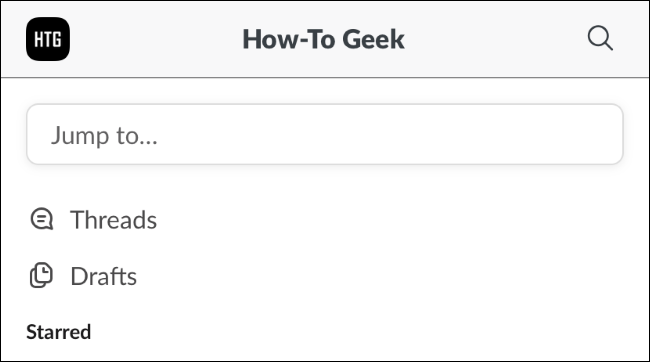Select the Drafts pages icon
The height and width of the screenshot is (362, 650).
41,275
